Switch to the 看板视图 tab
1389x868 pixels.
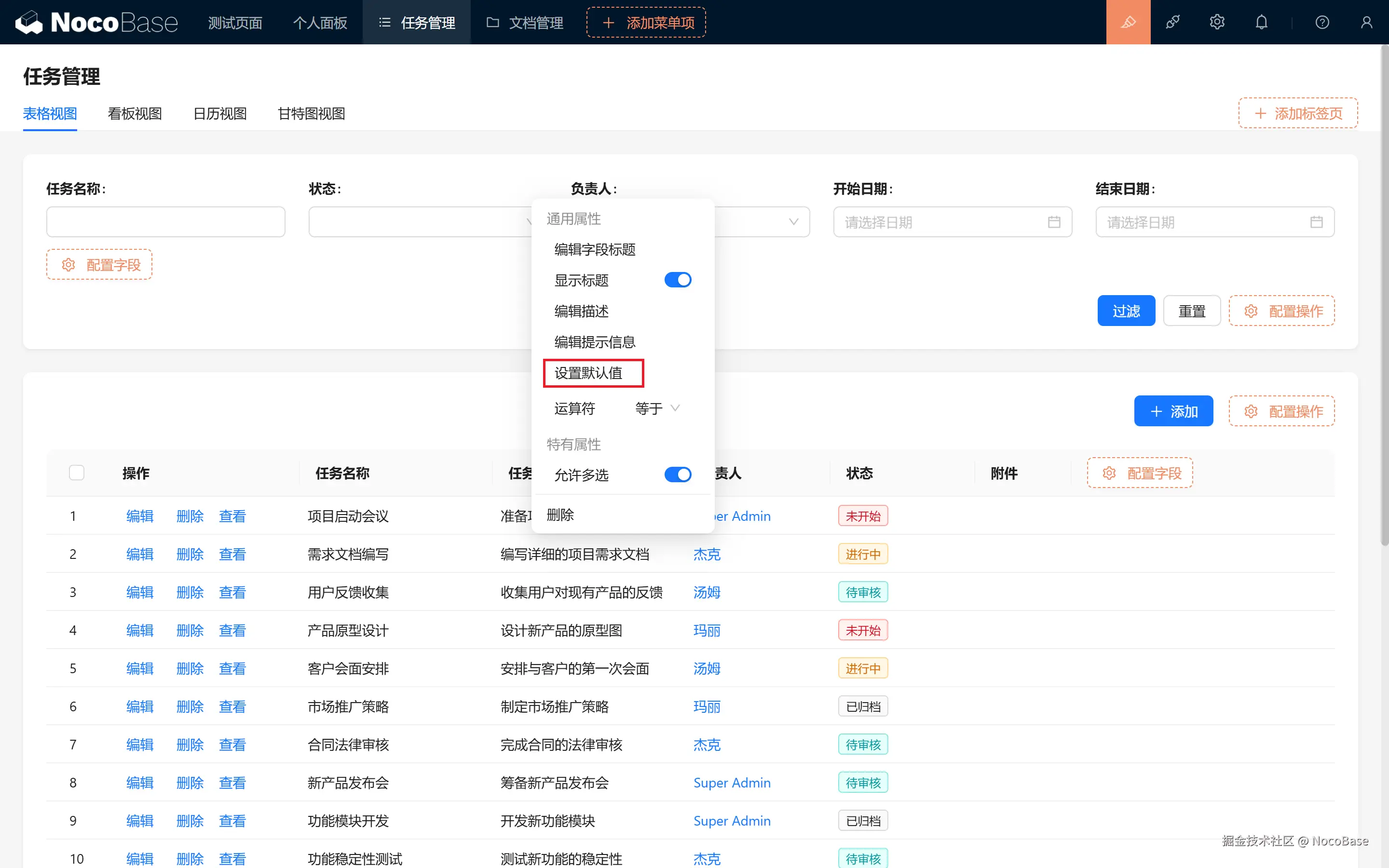coord(135,114)
